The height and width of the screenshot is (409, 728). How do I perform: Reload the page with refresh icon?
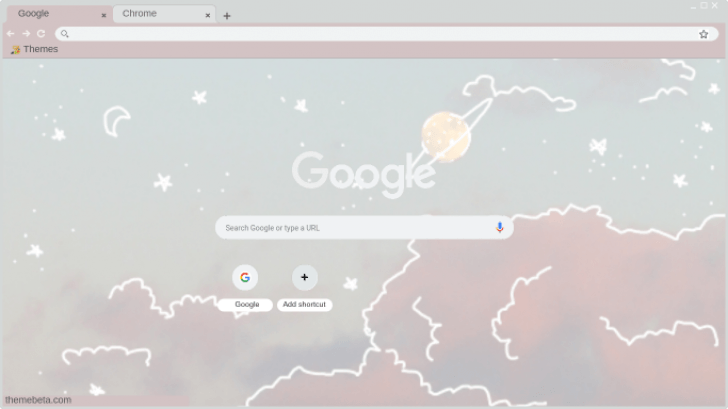point(41,33)
